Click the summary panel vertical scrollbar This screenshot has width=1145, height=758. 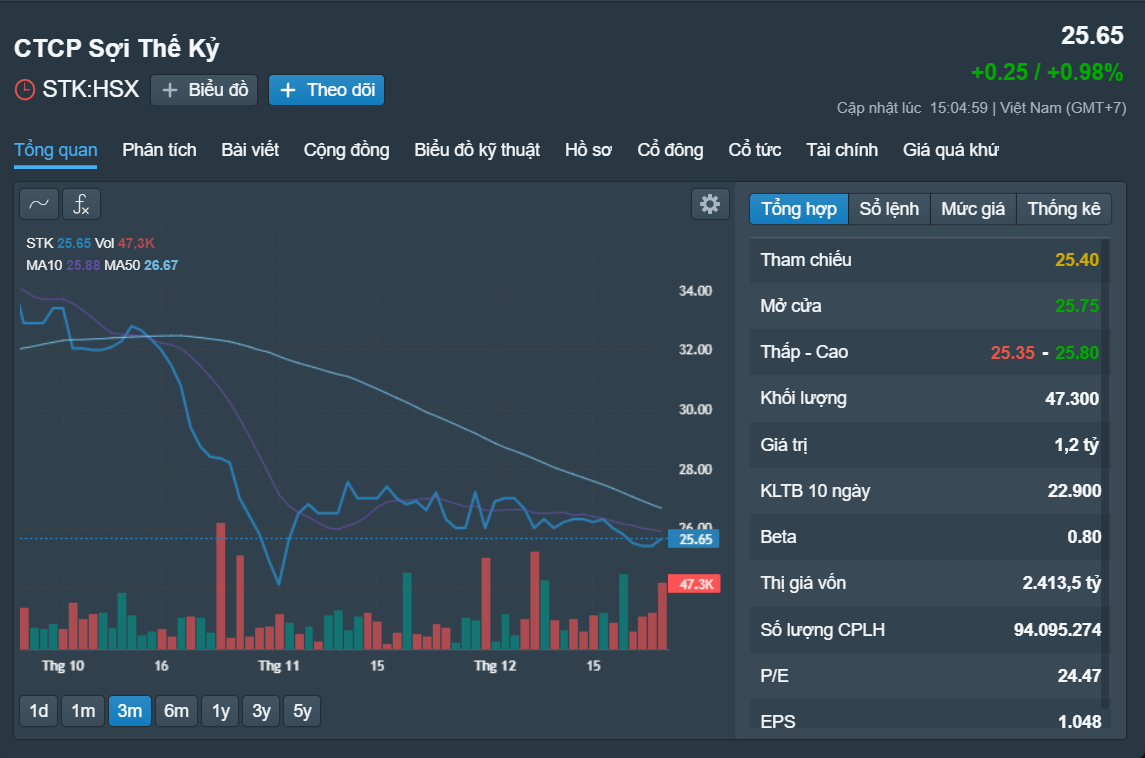[x=1106, y=475]
